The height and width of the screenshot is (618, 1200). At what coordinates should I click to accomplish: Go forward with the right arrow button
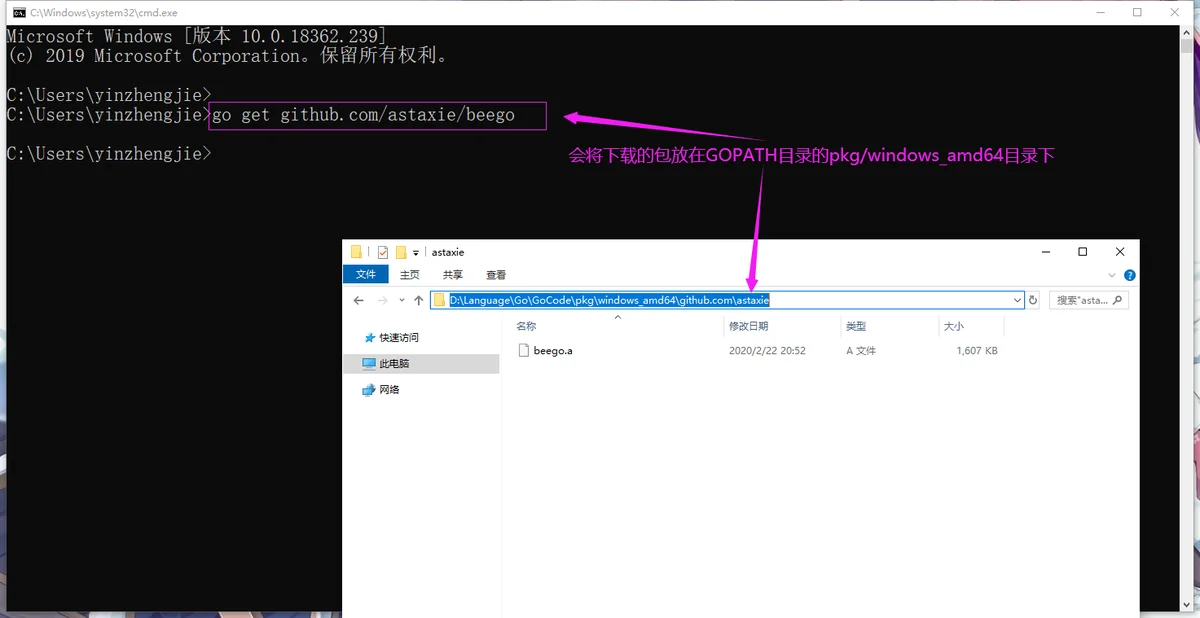coord(382,300)
